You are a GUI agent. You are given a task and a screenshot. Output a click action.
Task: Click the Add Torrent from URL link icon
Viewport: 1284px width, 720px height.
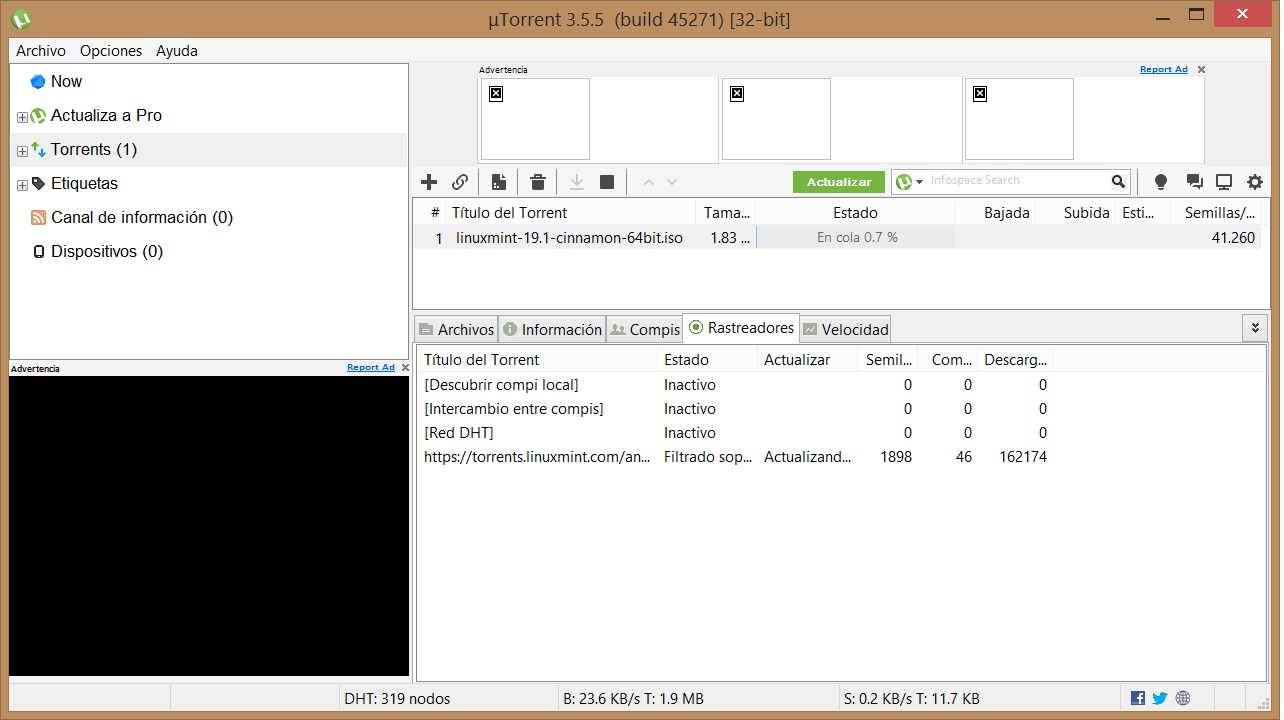pos(460,182)
